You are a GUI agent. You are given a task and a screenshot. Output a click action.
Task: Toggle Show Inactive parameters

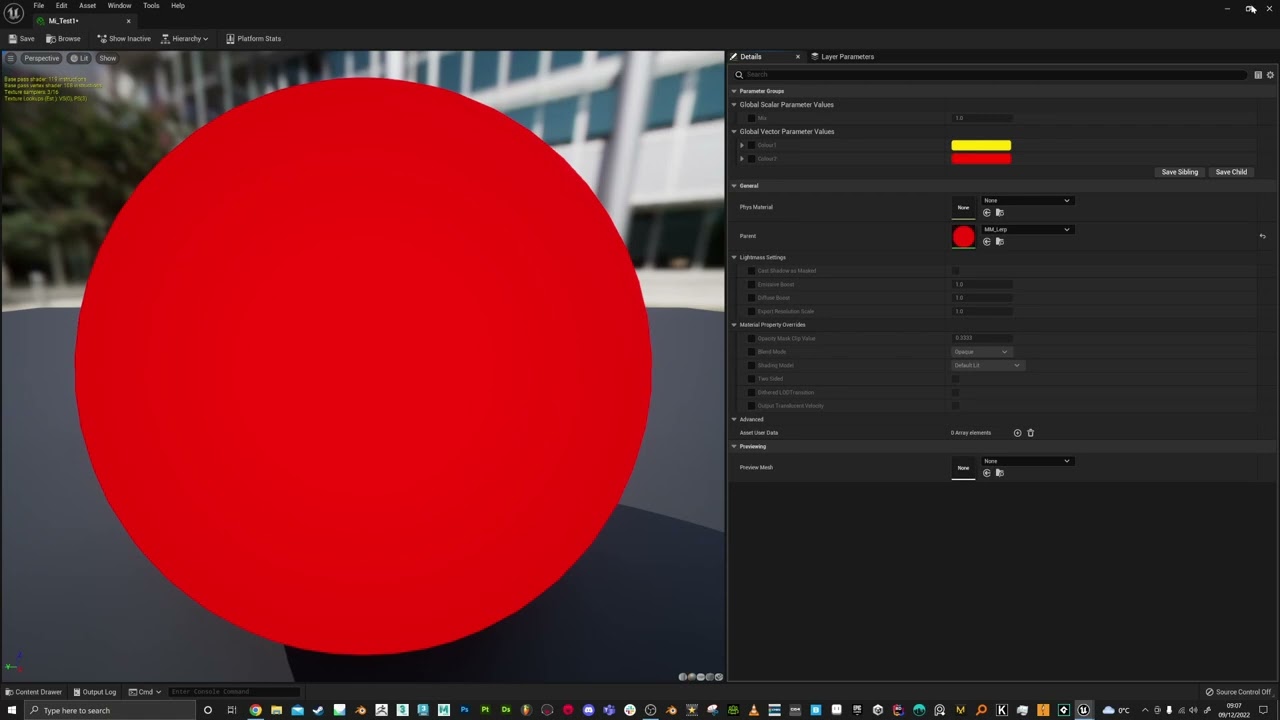click(x=124, y=38)
